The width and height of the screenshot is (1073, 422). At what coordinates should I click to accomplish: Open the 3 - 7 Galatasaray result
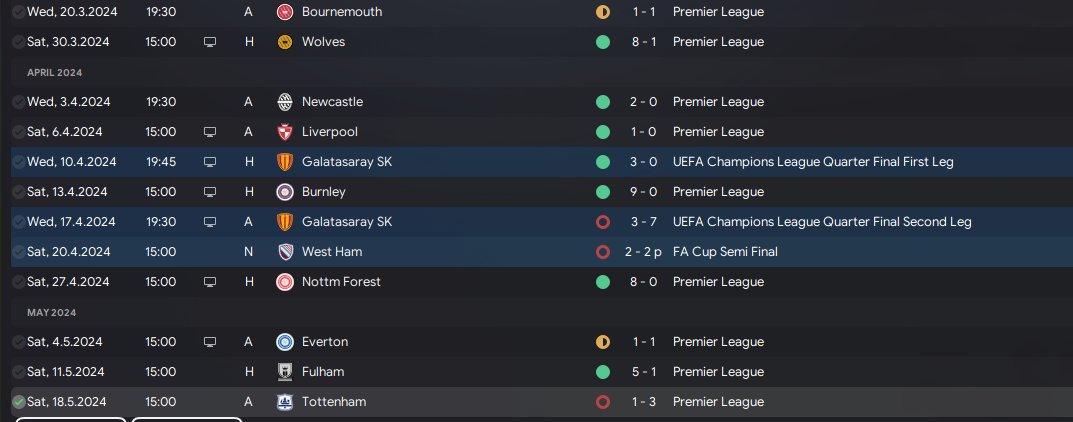(644, 222)
